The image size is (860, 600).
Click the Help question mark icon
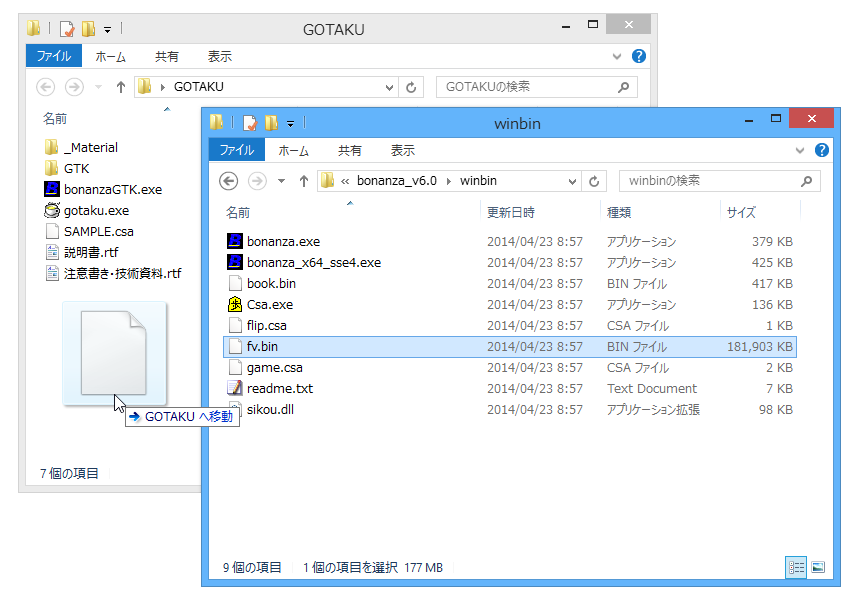(x=821, y=150)
